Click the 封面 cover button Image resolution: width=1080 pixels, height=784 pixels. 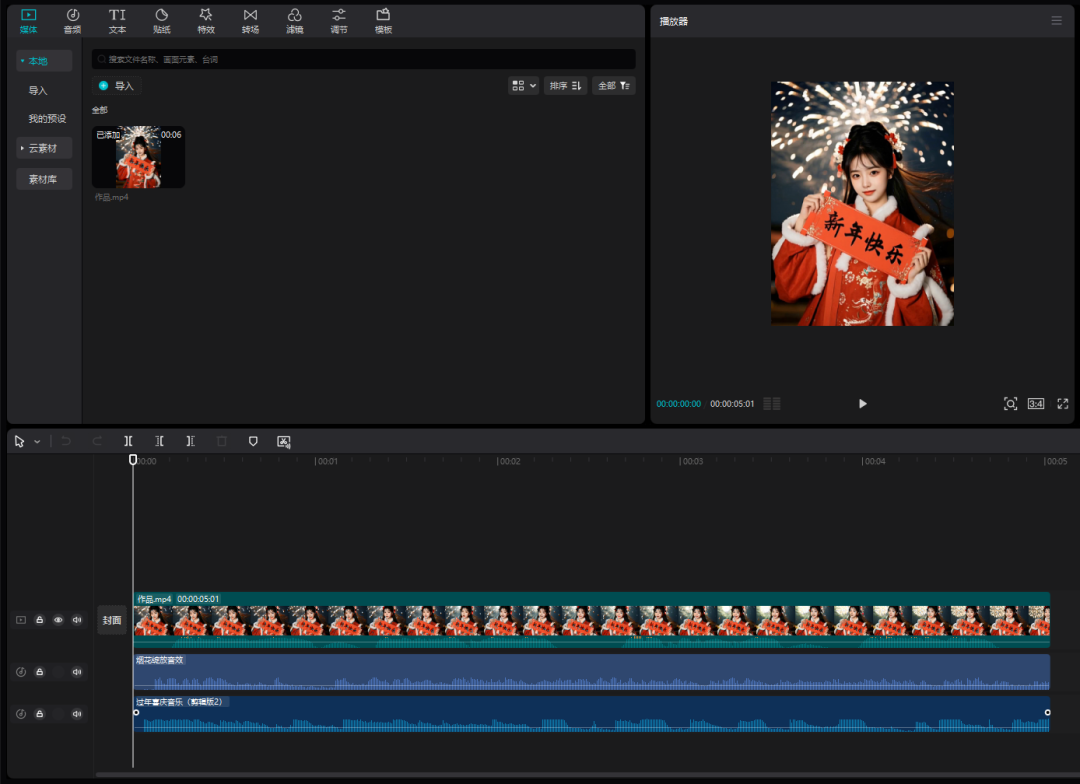tap(111, 620)
